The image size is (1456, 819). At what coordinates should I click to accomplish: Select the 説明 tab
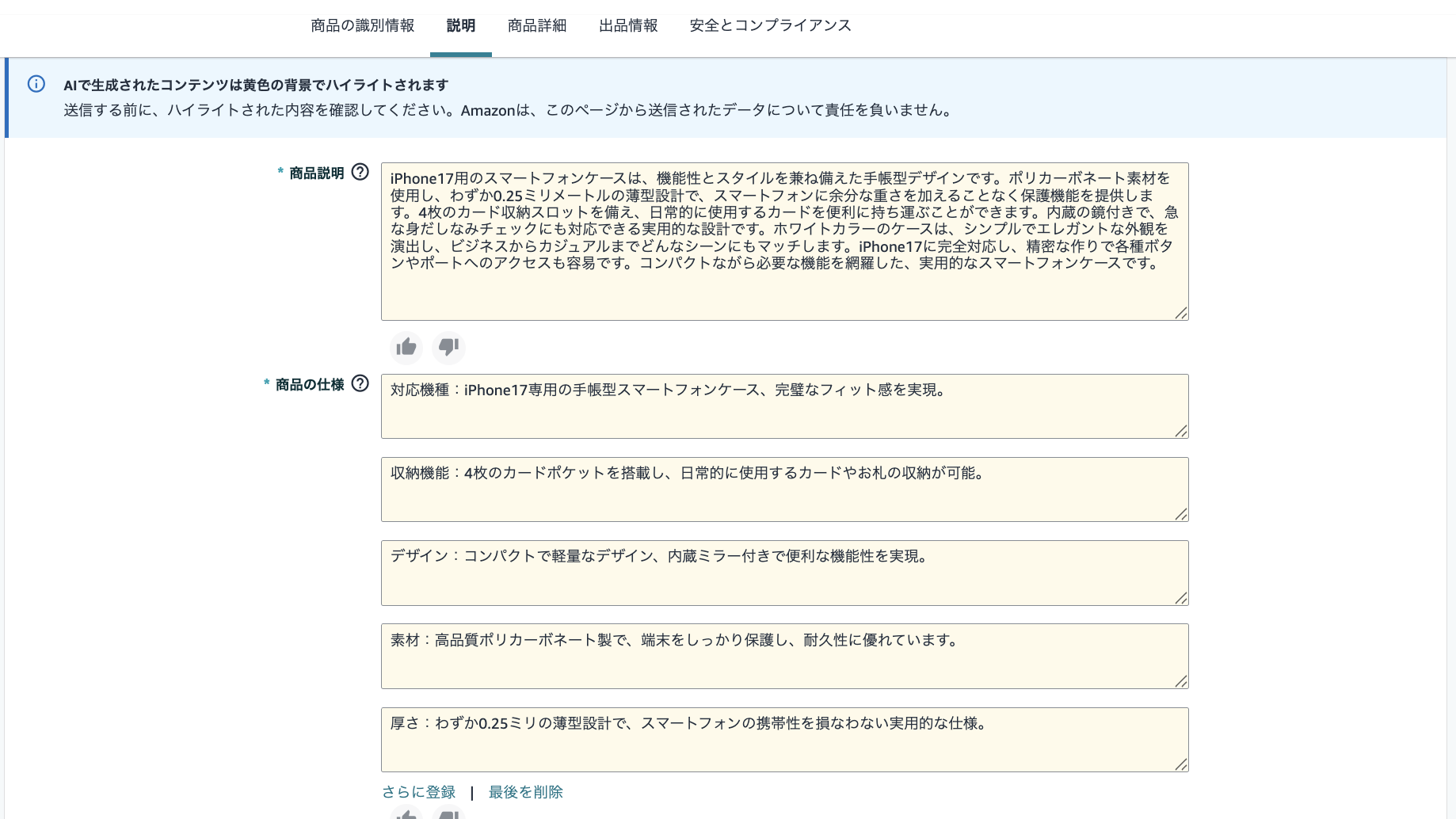(x=460, y=25)
